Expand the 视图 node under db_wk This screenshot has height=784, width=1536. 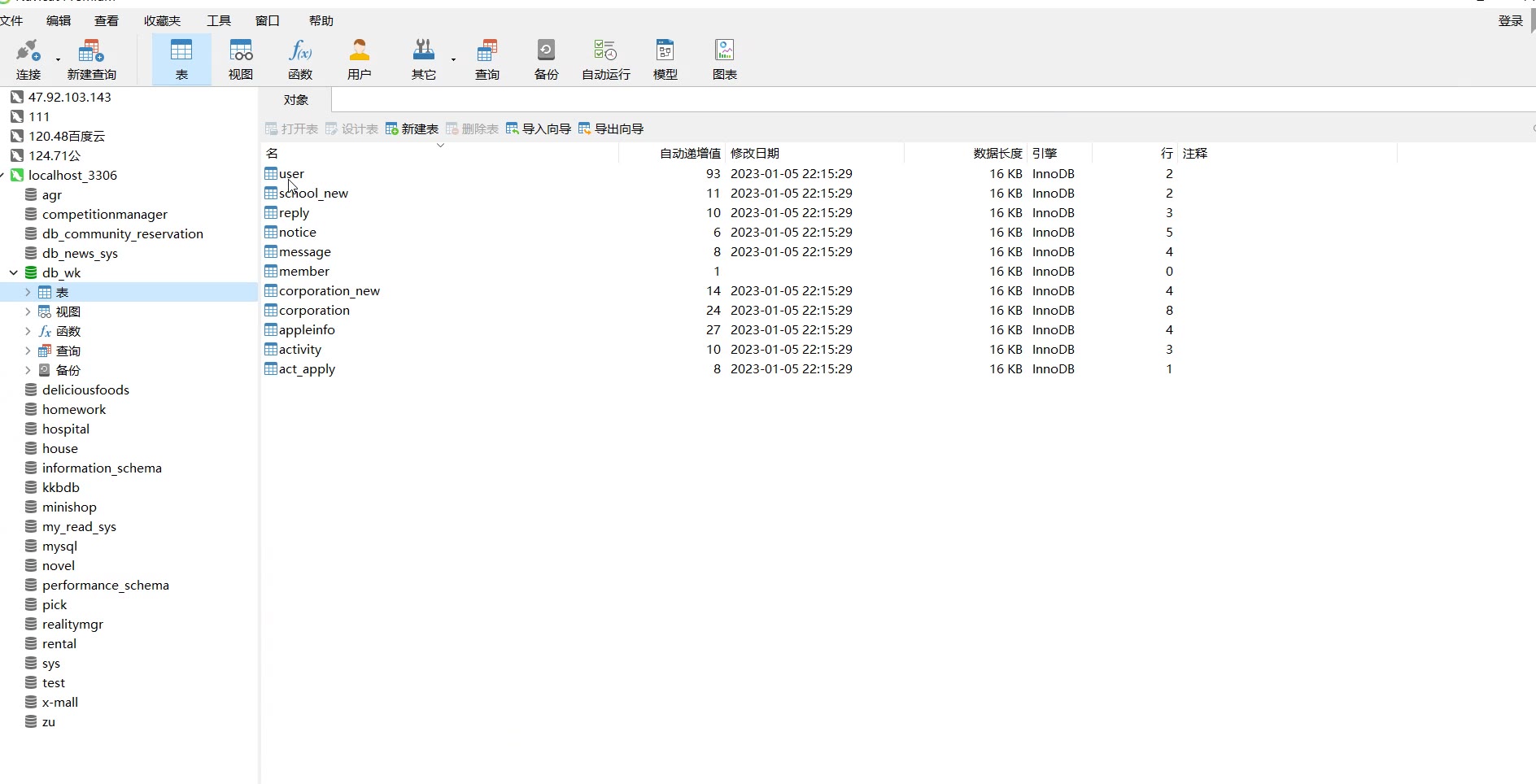pos(28,311)
